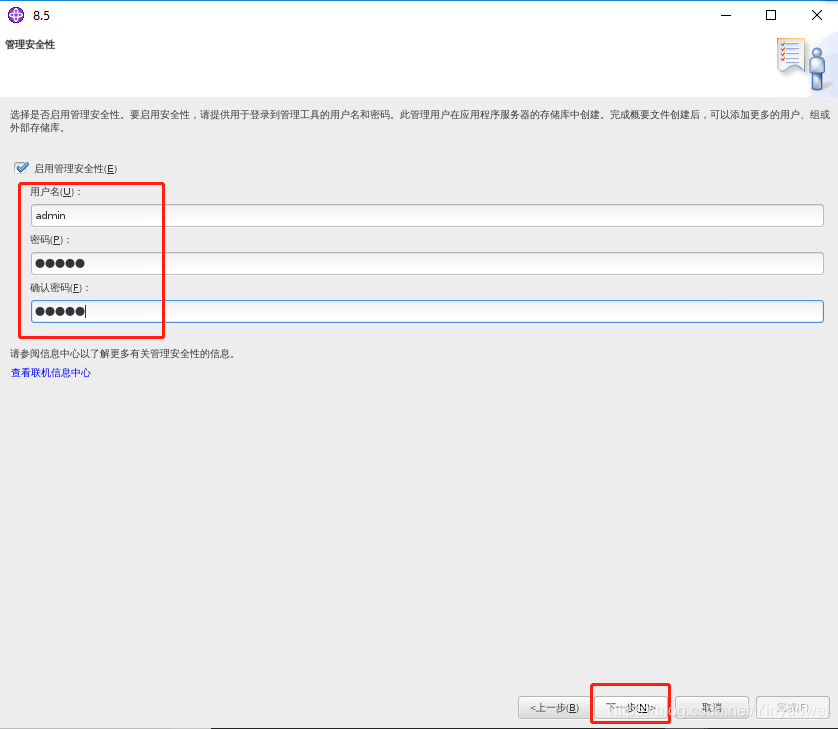The image size is (838, 729).
Task: Focus the 确认密码 confirm password field
Action: [427, 312]
